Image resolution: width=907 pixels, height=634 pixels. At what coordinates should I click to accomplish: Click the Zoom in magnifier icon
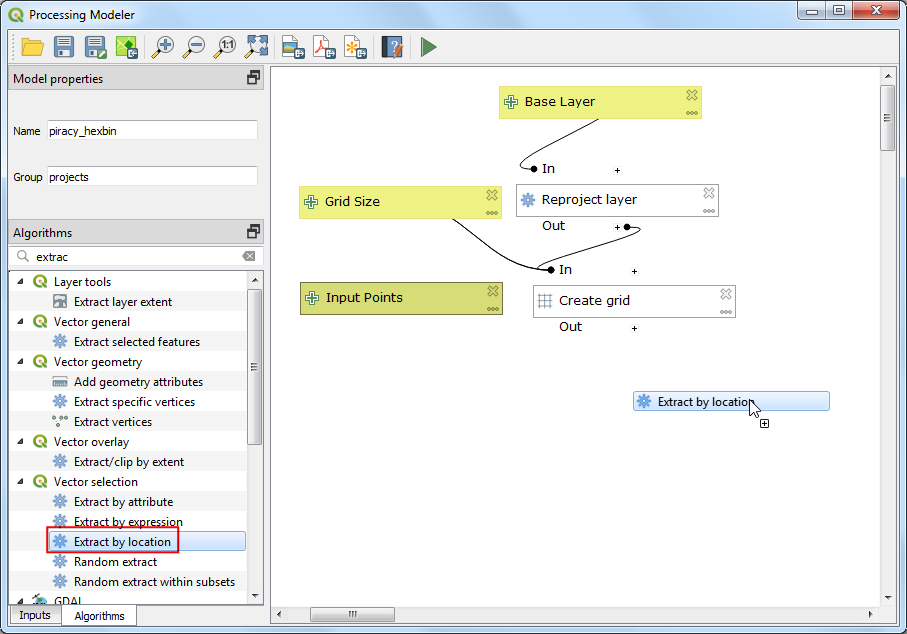[162, 46]
